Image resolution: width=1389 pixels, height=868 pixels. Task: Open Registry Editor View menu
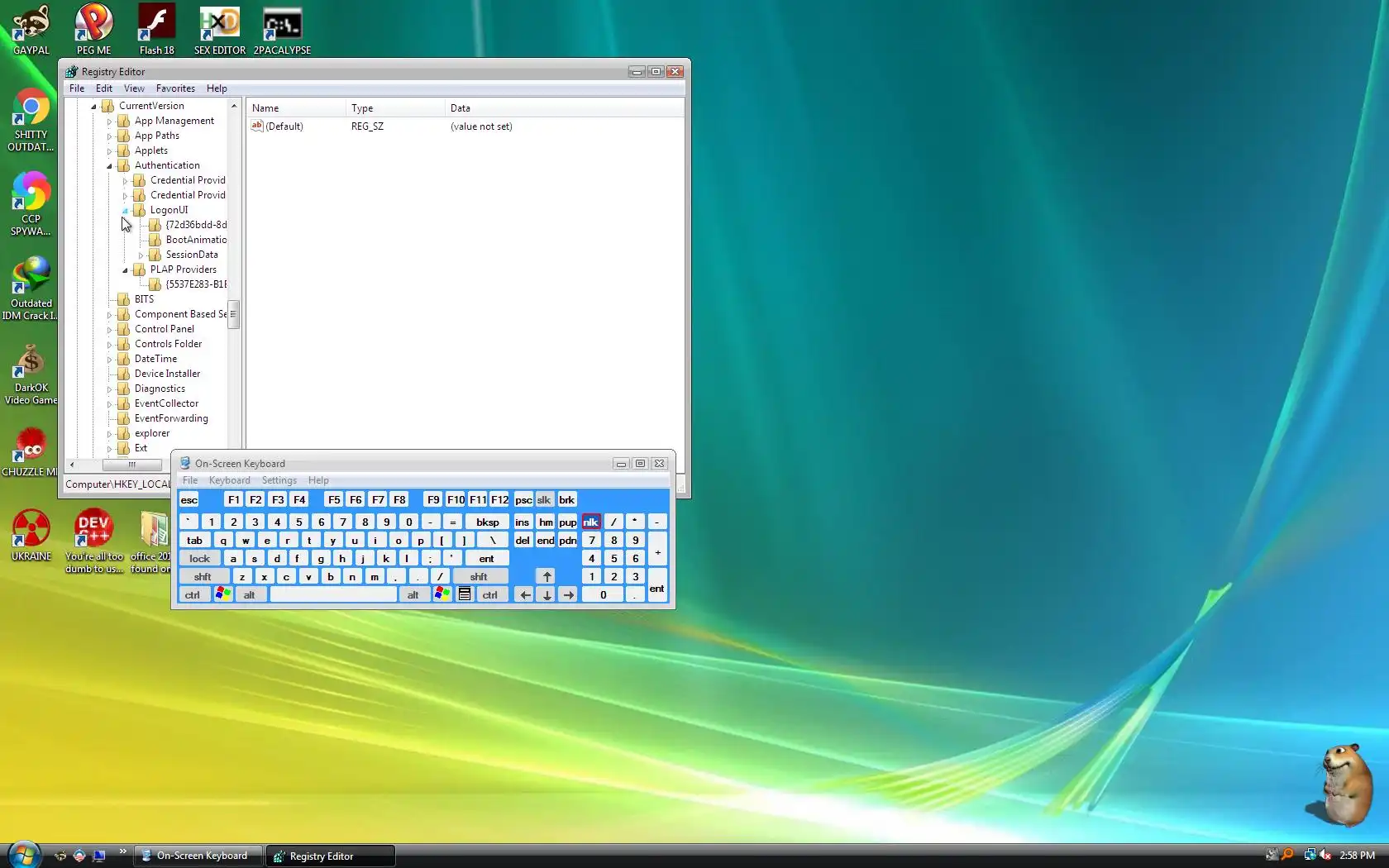pos(134,88)
